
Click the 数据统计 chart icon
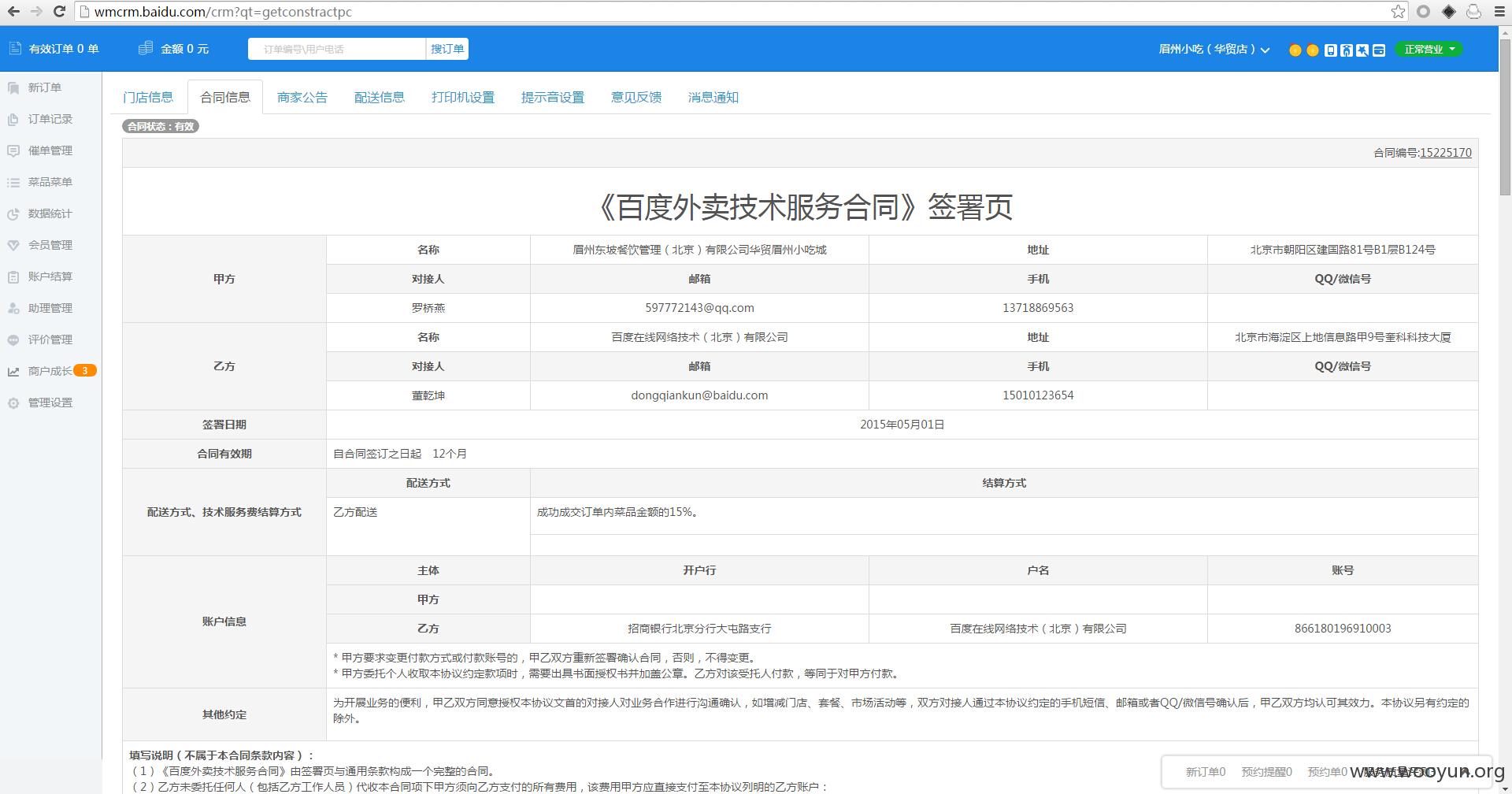tap(13, 214)
